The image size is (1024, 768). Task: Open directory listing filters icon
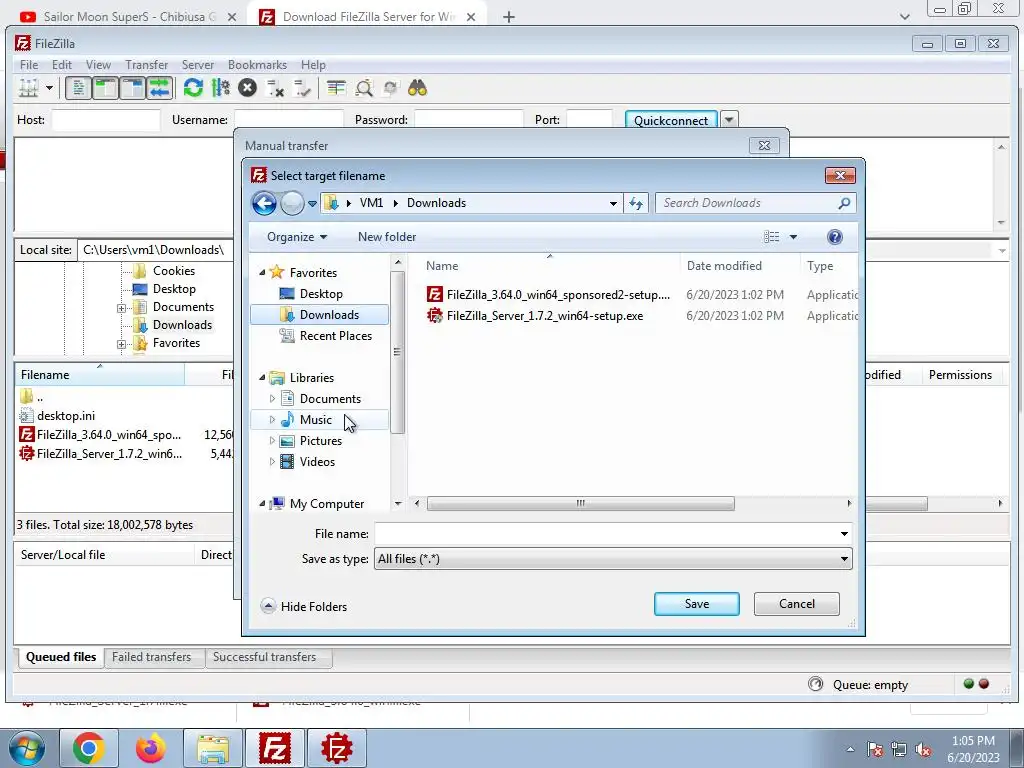click(336, 88)
